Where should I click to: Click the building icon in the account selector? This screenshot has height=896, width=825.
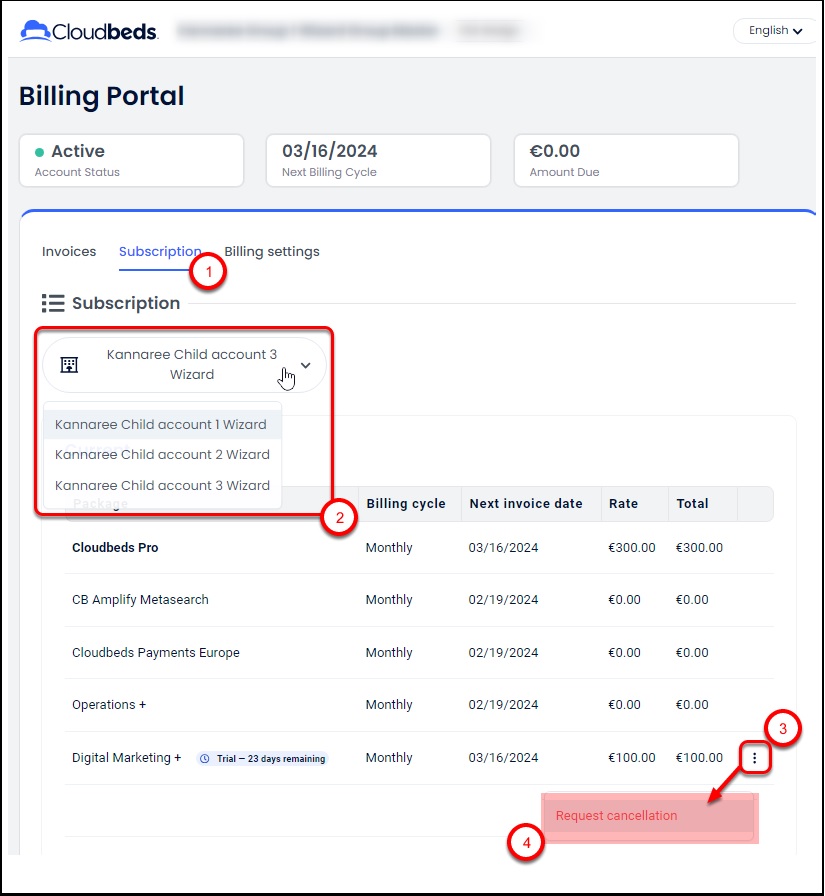[69, 364]
